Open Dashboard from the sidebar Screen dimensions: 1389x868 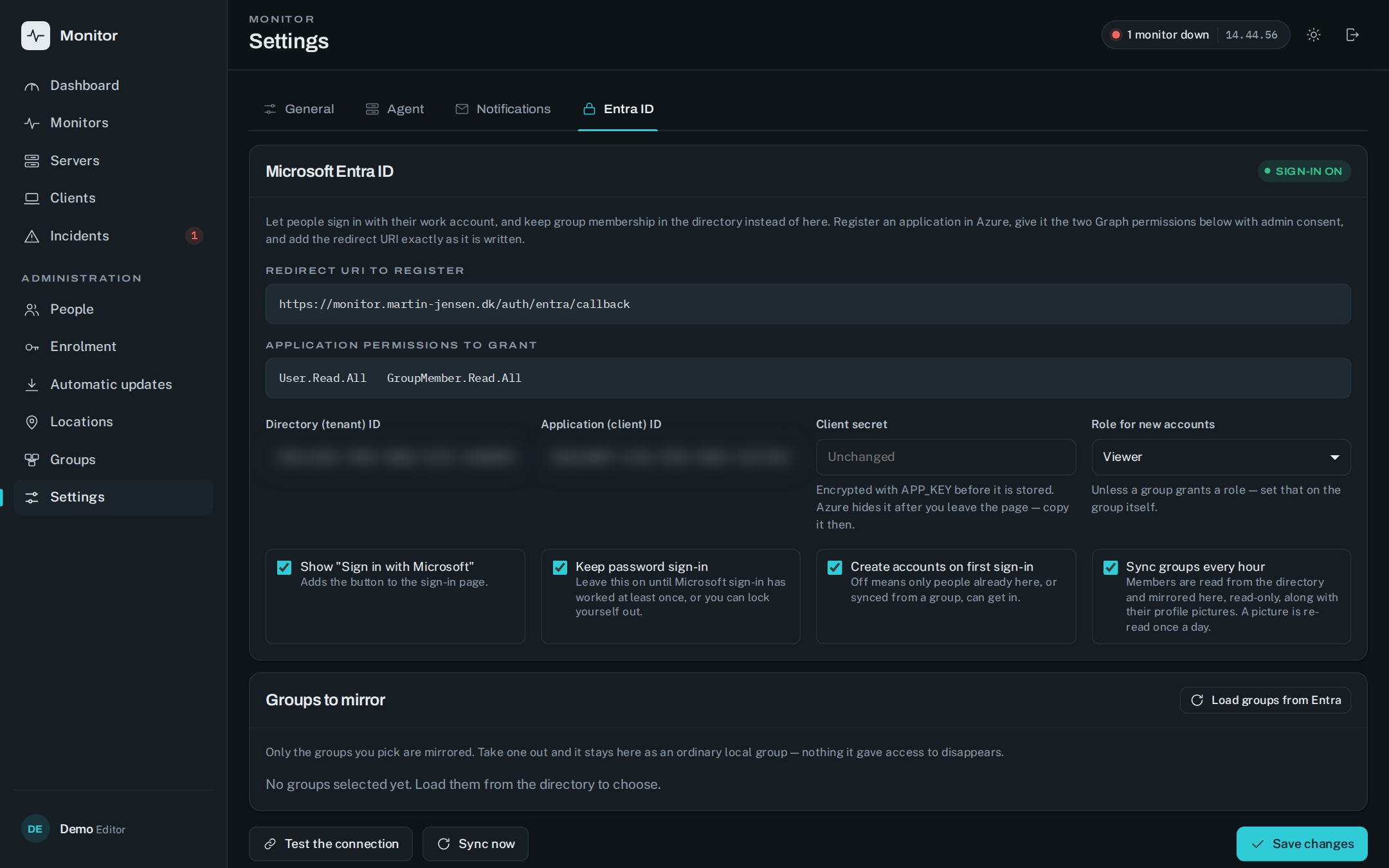tap(113, 86)
